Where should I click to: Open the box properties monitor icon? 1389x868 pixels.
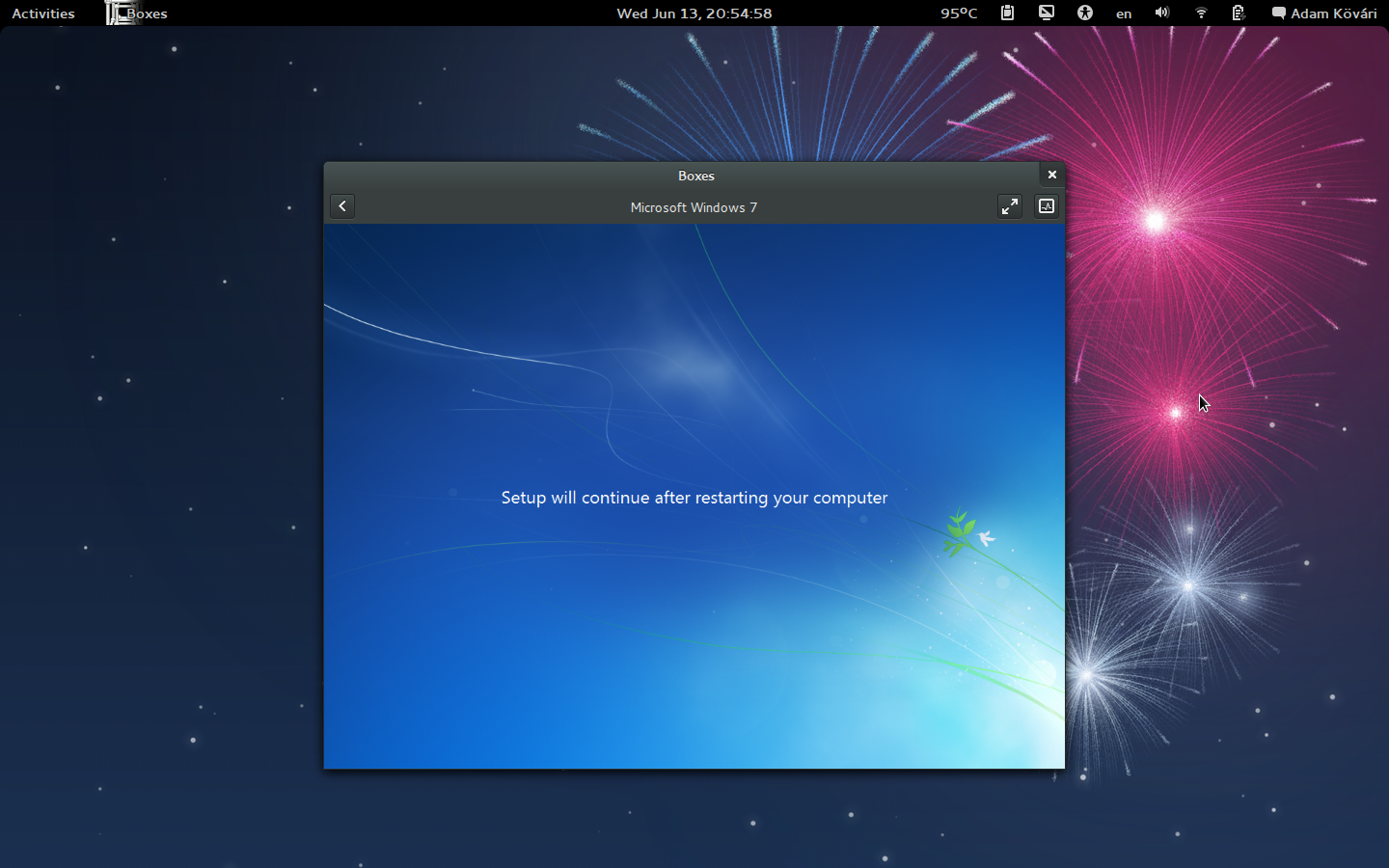point(1047,206)
